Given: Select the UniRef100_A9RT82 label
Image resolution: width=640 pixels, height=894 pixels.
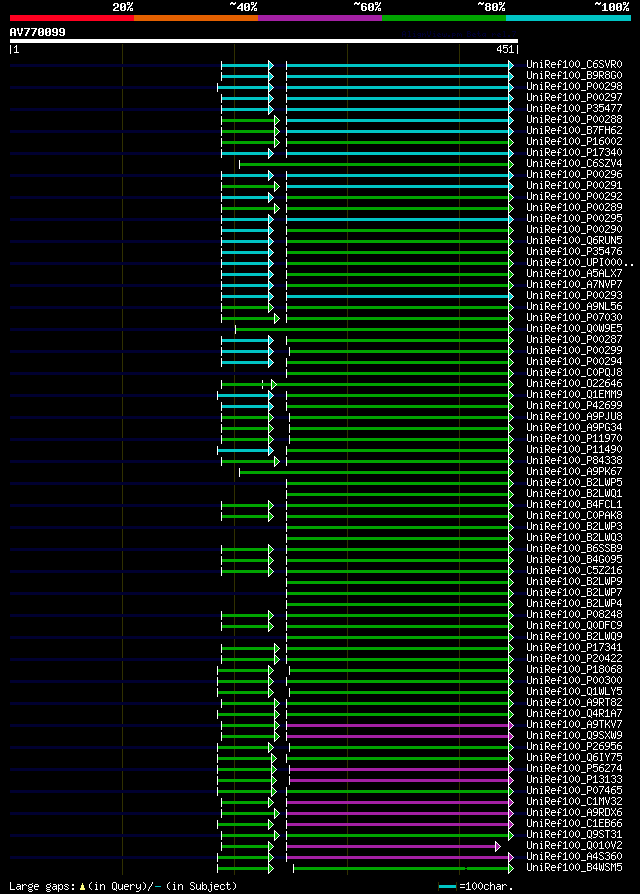Looking at the screenshot, I should [574, 702].
